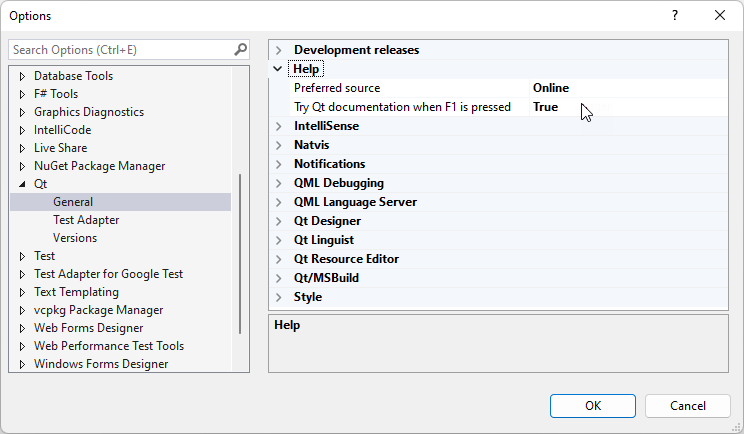Dismiss dialog with Cancel button
This screenshot has height=434, width=744.
click(x=688, y=406)
